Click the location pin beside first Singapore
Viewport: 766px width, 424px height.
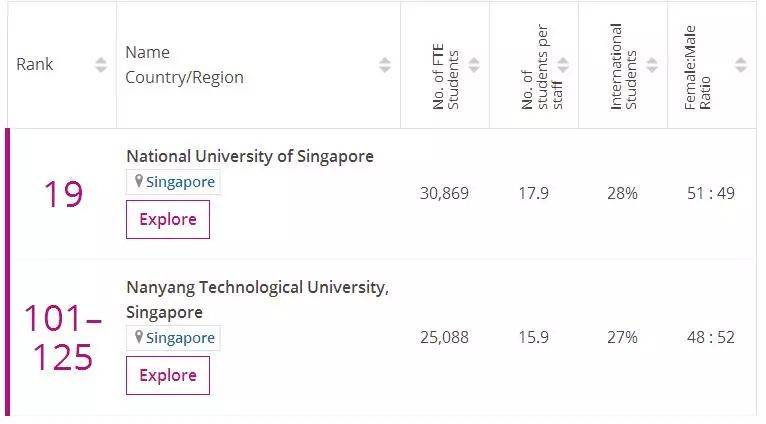[139, 182]
